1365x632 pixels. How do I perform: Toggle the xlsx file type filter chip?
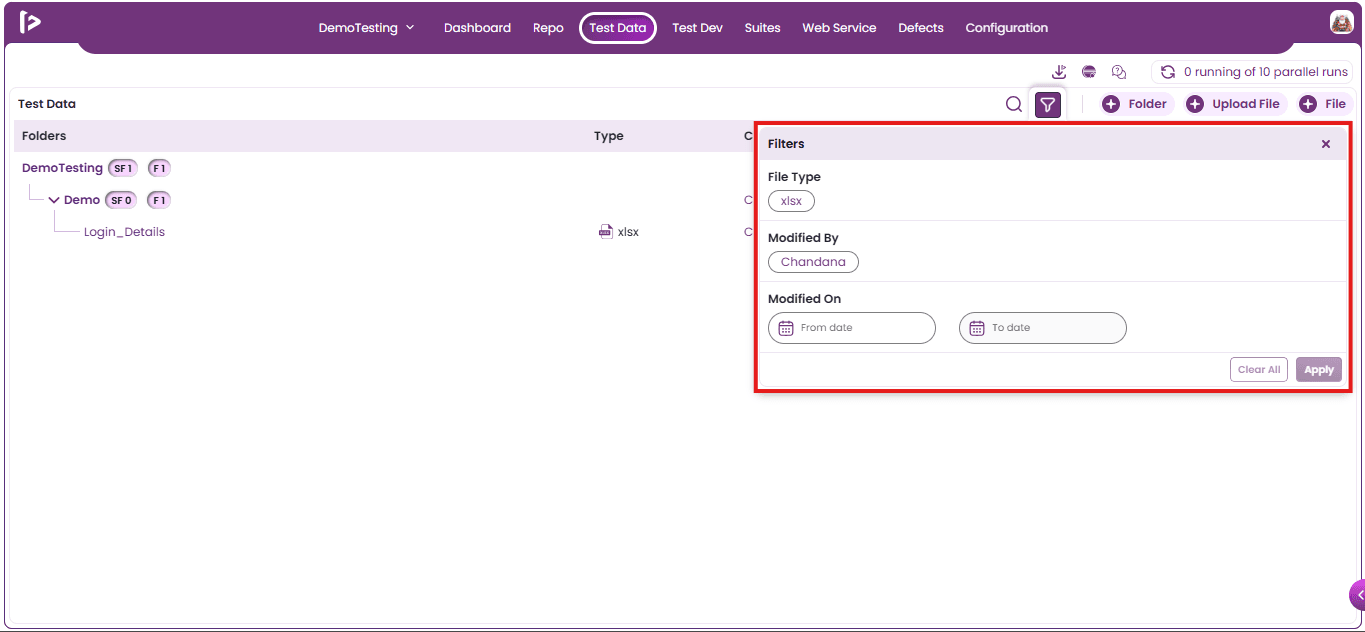[791, 201]
